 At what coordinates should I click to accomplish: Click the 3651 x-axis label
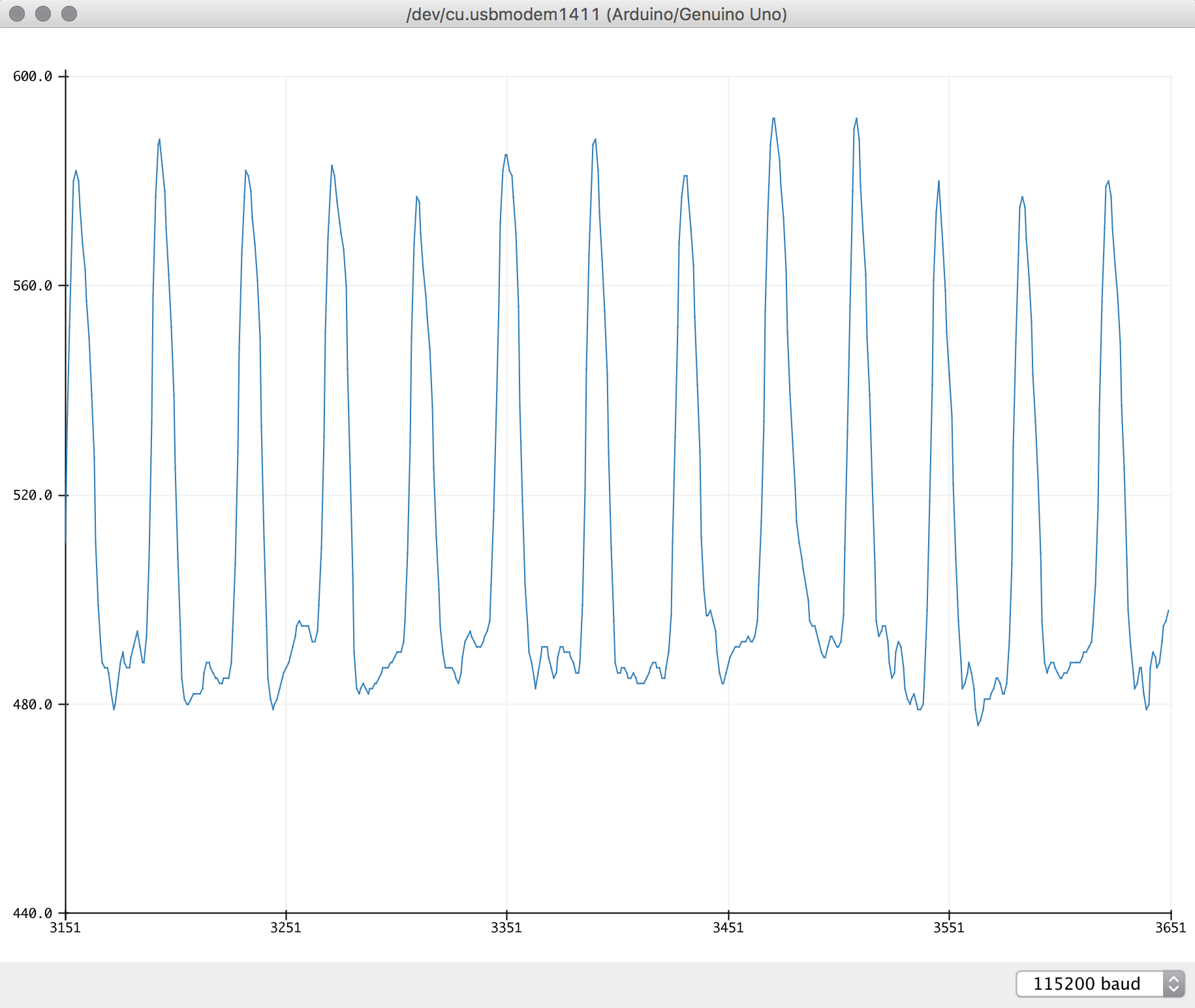tap(1171, 928)
